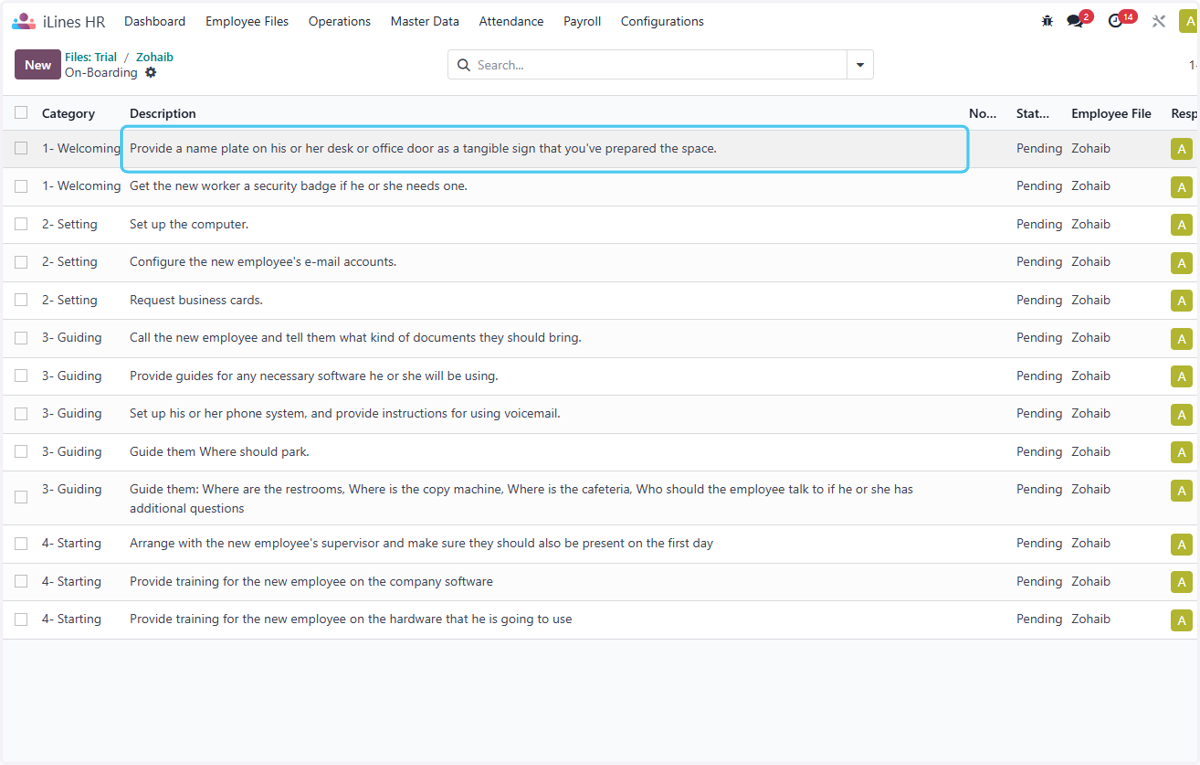The height and width of the screenshot is (765, 1200).
Task: Click responsible avatar in supervisor arrangement row
Action: tap(1182, 545)
